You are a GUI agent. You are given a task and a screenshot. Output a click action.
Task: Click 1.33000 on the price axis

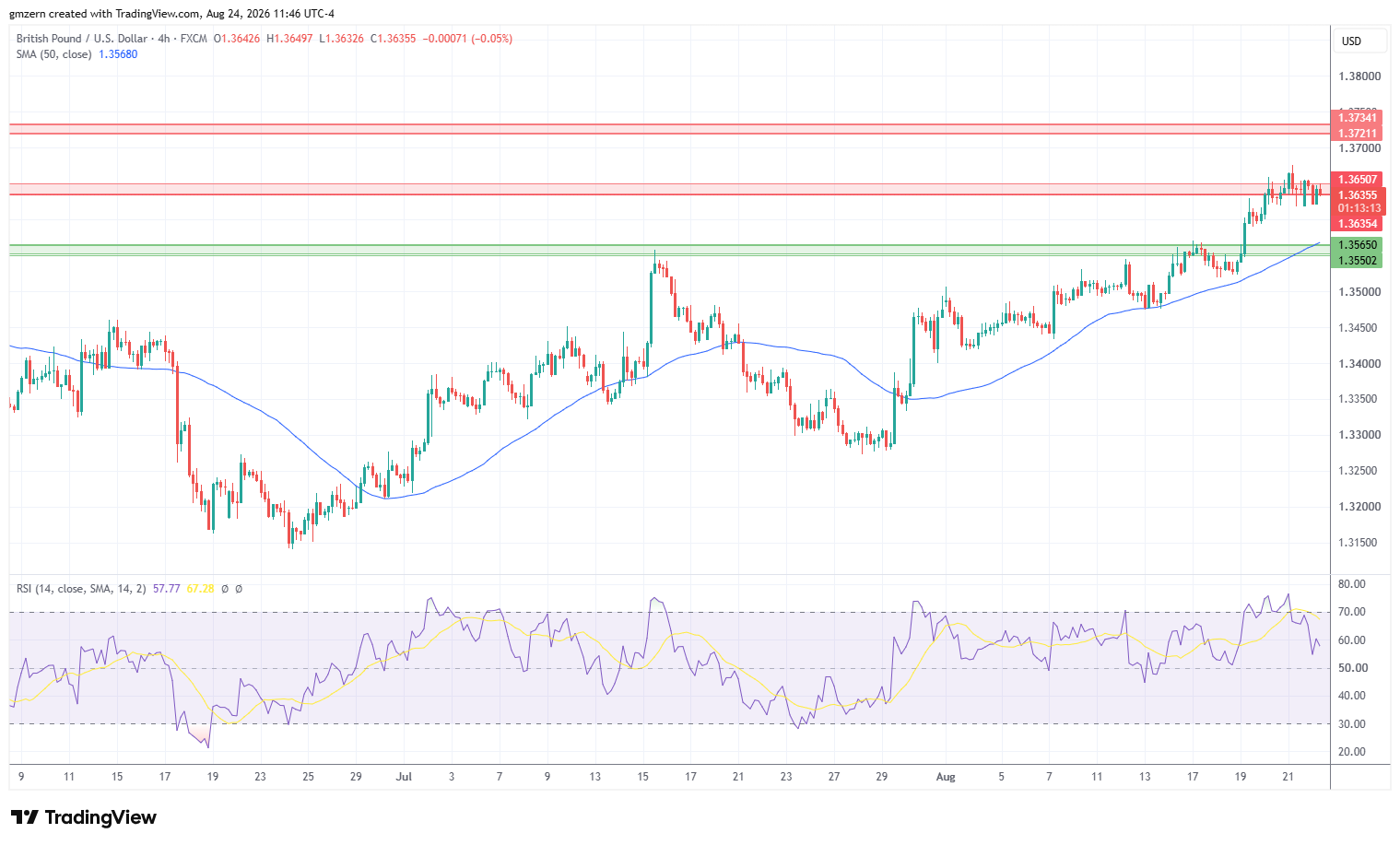1359,435
